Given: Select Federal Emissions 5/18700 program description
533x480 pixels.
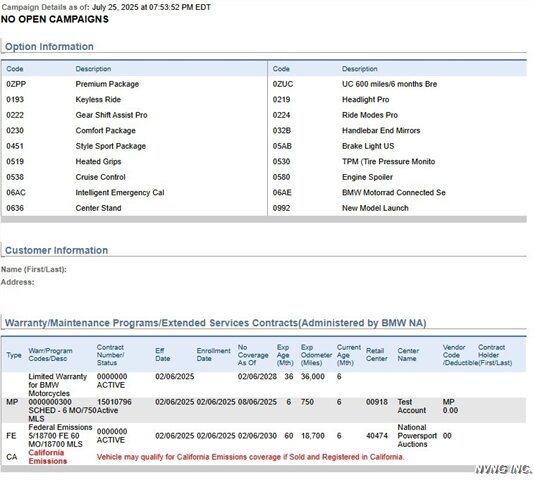Looking at the screenshot, I should pos(60,436).
